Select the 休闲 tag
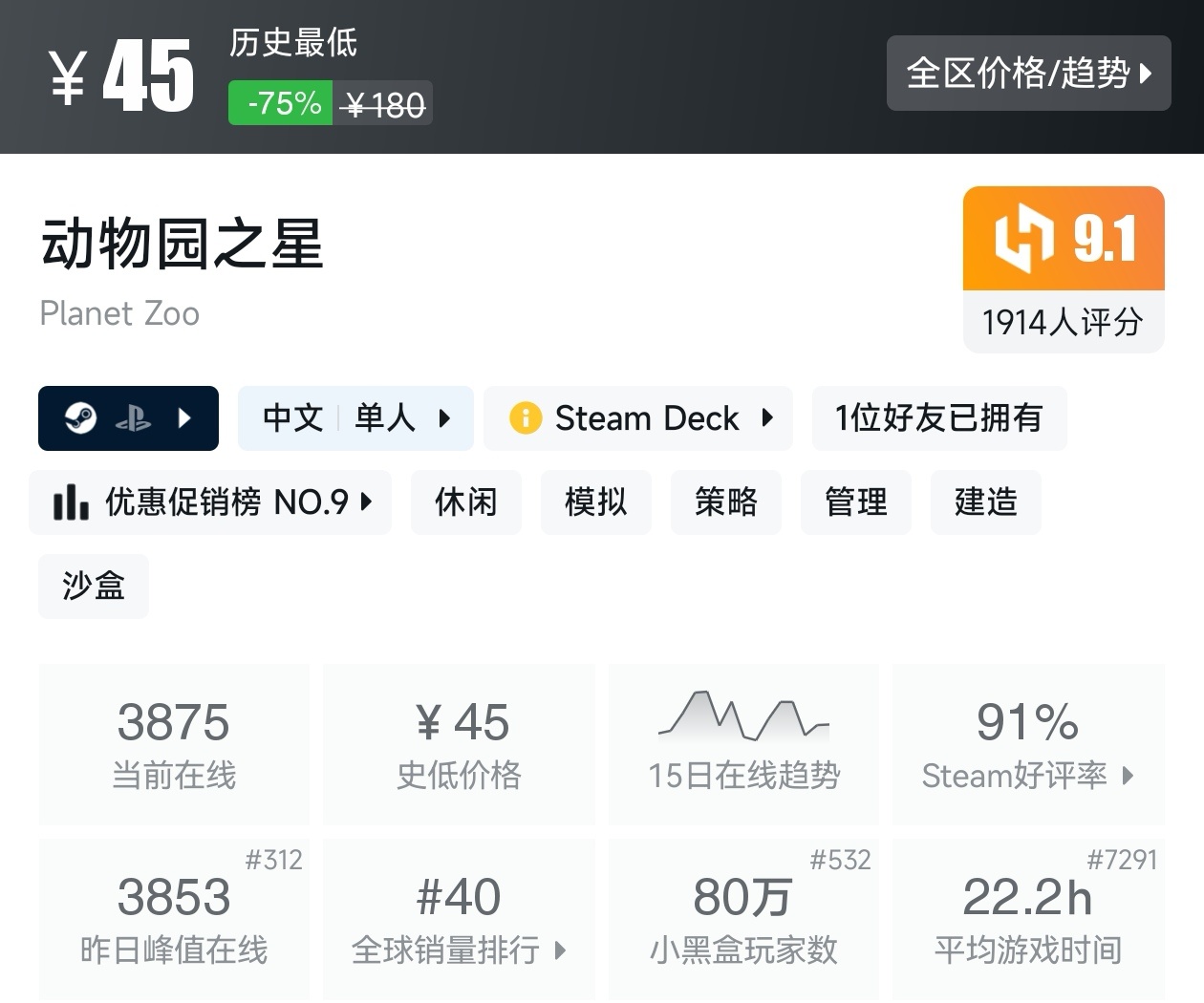 pos(466,501)
